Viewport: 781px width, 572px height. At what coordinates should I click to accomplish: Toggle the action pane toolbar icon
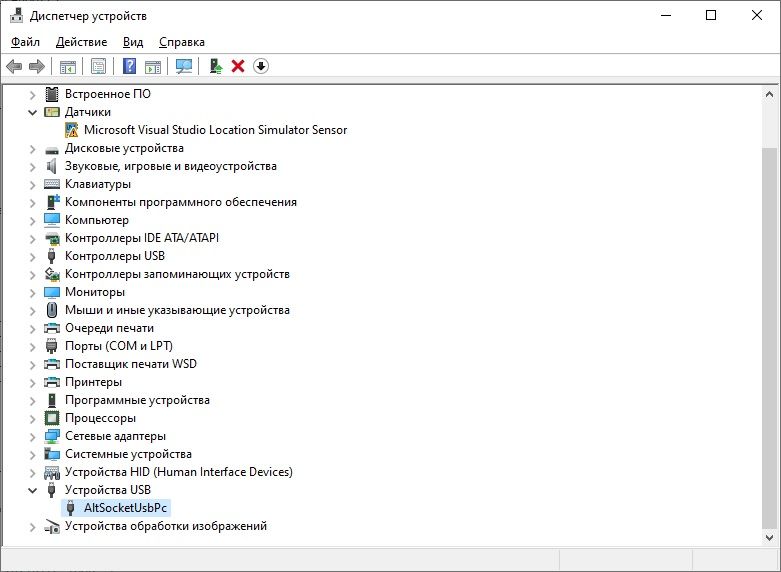click(x=153, y=66)
